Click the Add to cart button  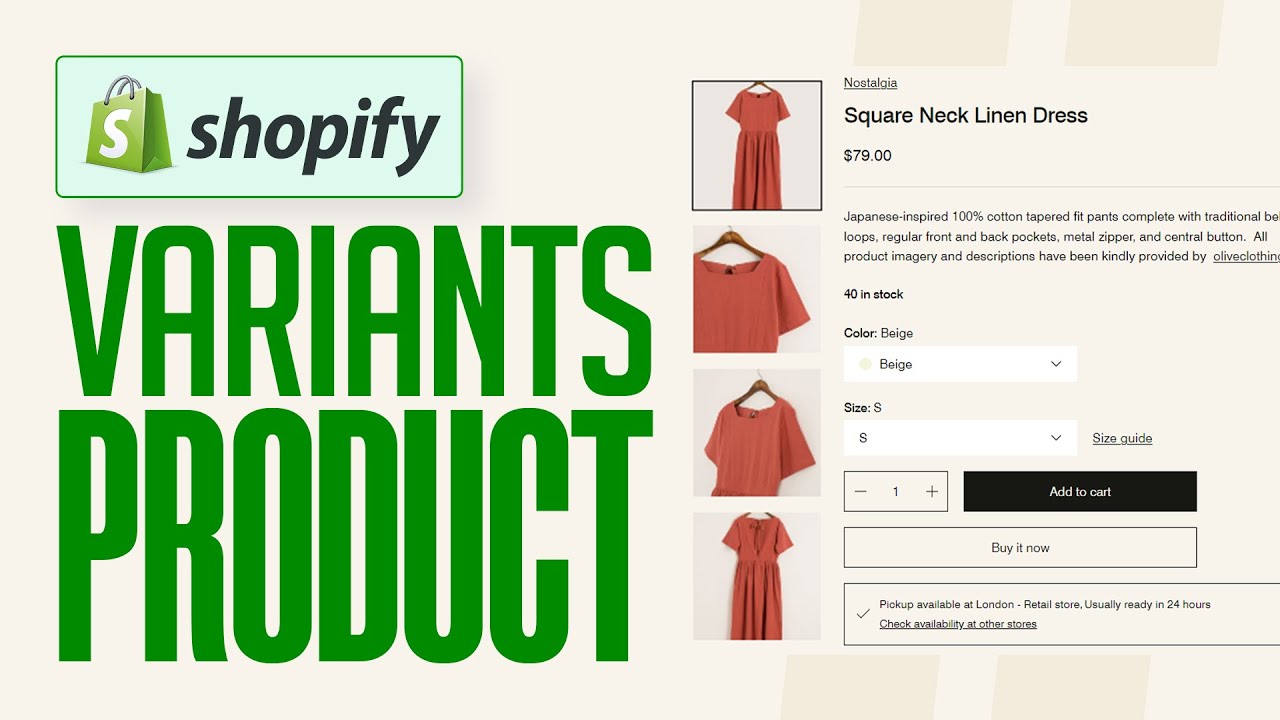(x=1080, y=492)
